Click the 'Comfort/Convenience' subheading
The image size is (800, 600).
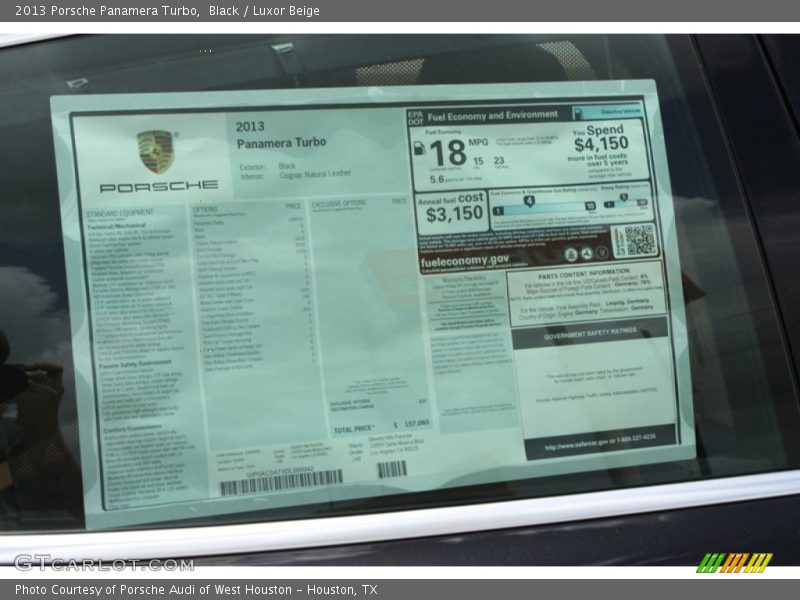[x=132, y=429]
